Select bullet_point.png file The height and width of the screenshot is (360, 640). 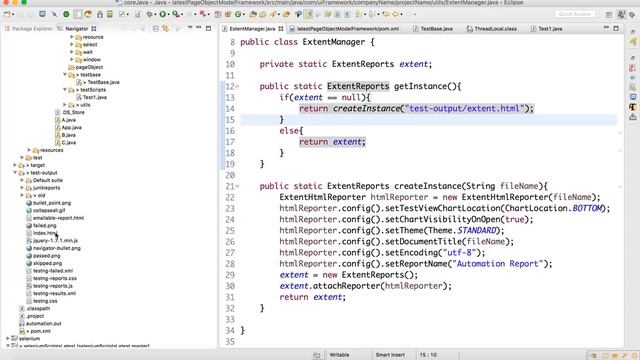pyautogui.click(x=51, y=203)
